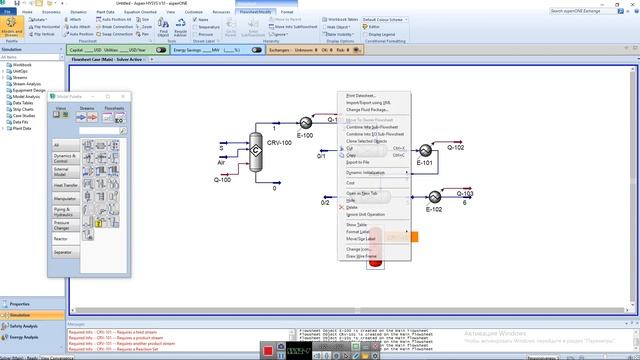Open the Properties environment
The height and width of the screenshot is (360, 640).
[32, 304]
